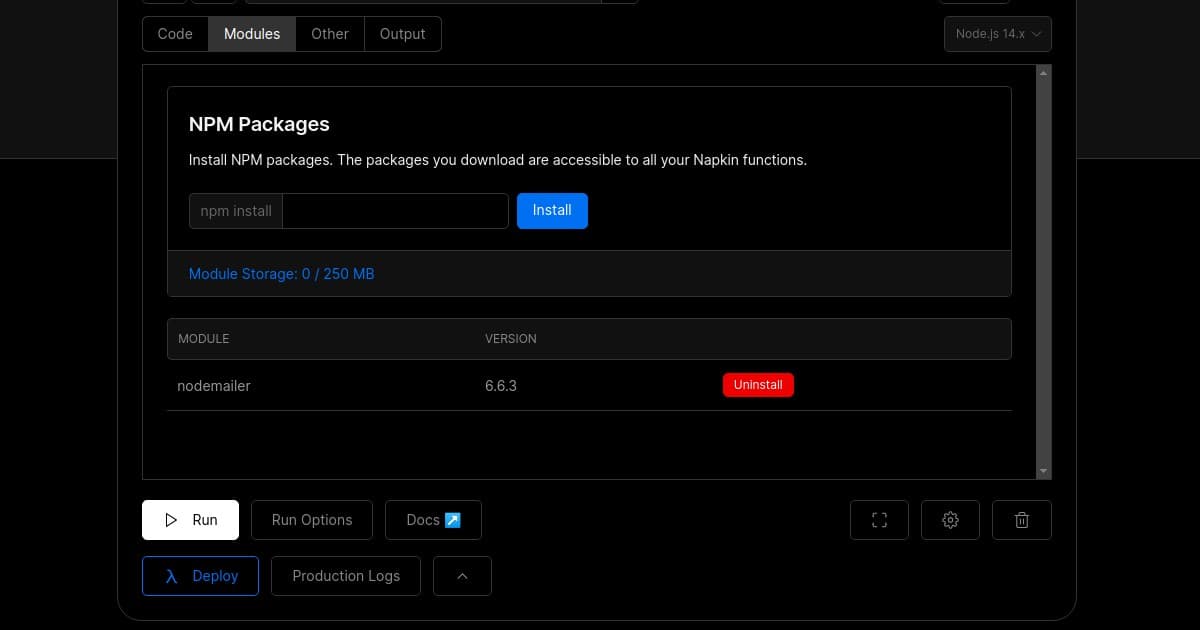1200x630 pixels.
Task: Click the vertical scrollbar track
Action: click(1043, 270)
